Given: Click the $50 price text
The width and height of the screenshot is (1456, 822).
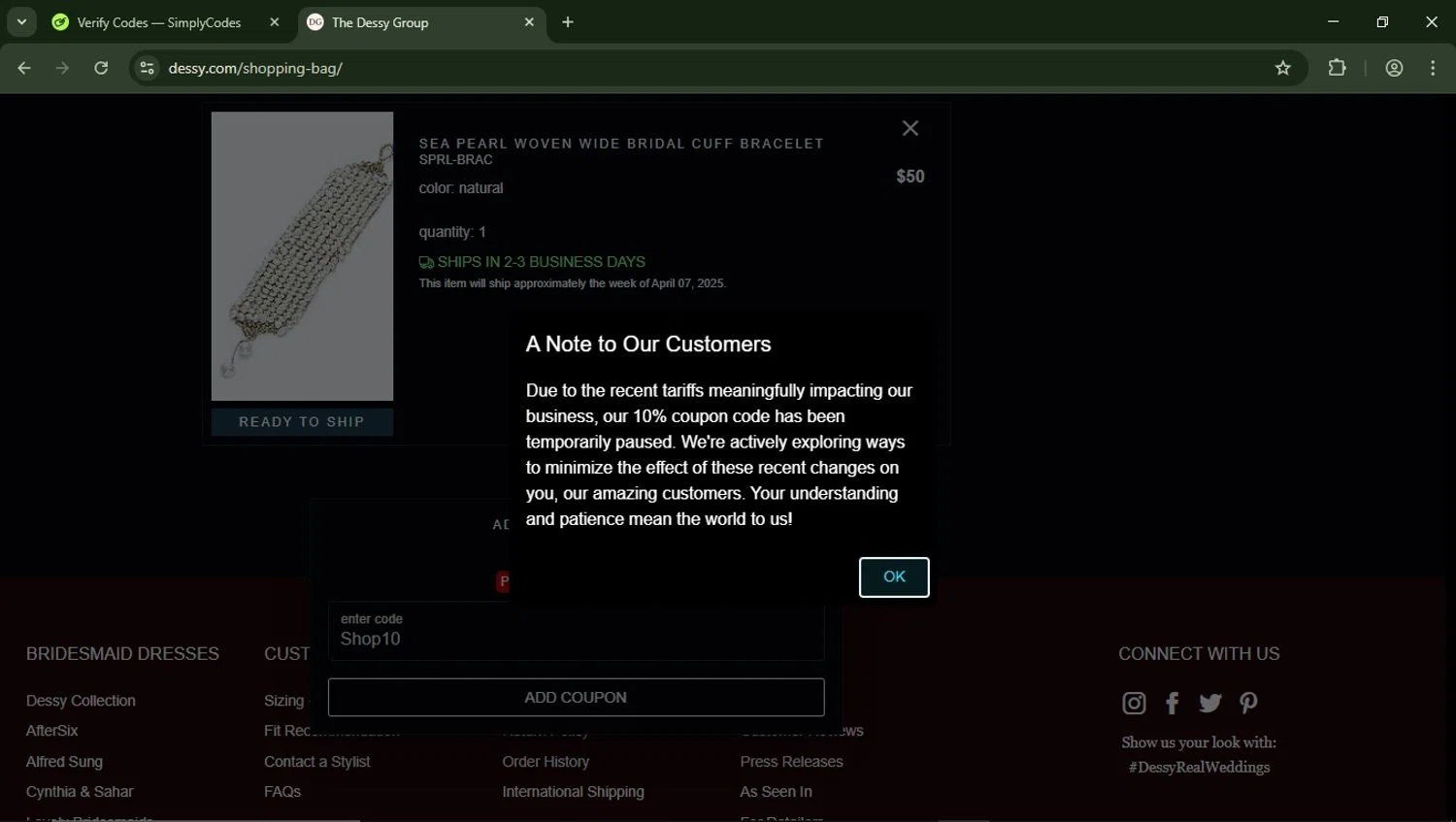Looking at the screenshot, I should [x=910, y=177].
